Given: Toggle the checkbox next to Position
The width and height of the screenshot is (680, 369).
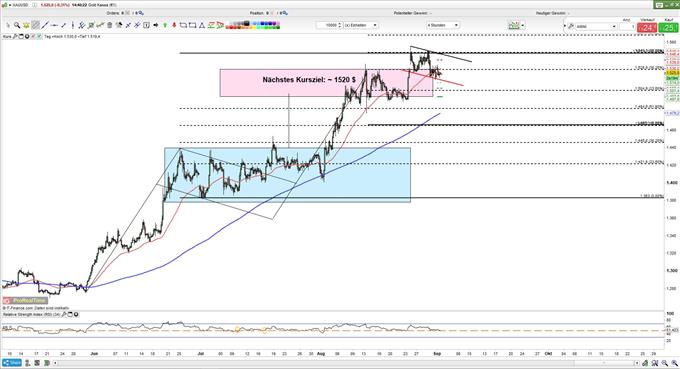Looking at the screenshot, I should (272, 13).
